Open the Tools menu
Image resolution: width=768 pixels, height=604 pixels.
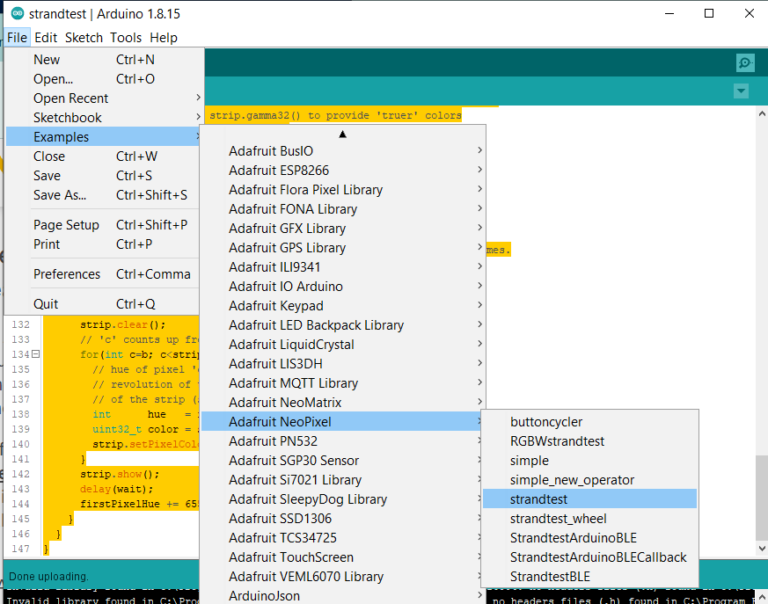(x=125, y=37)
